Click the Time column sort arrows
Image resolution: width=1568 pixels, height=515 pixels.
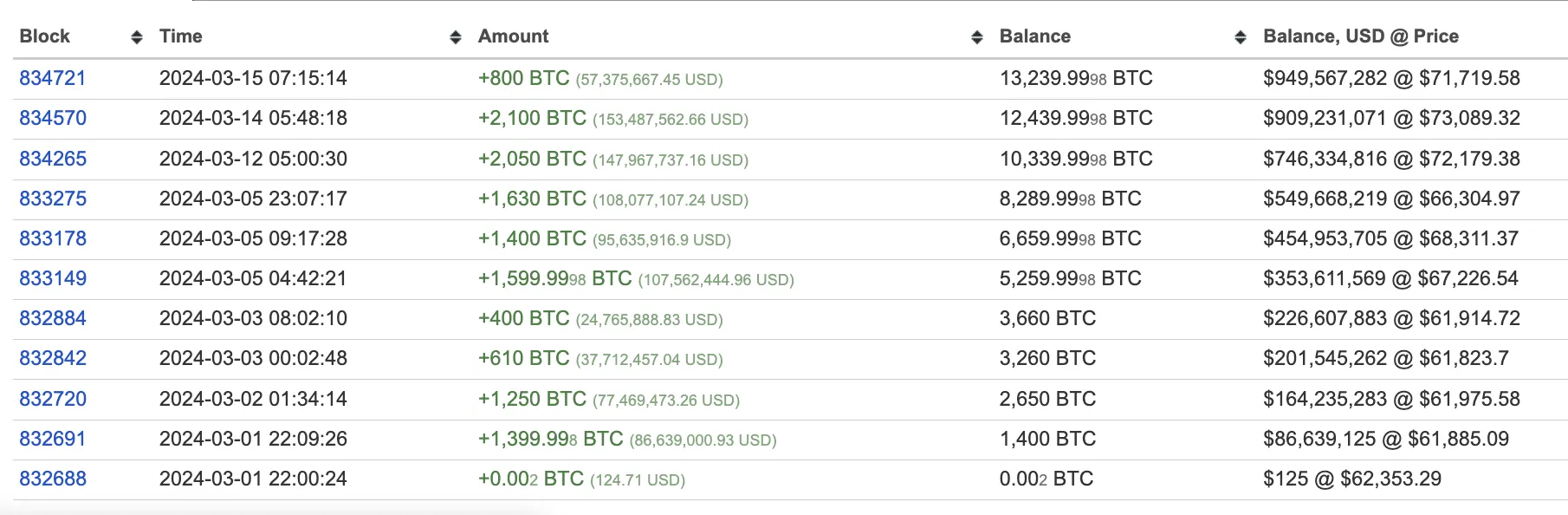point(456,36)
